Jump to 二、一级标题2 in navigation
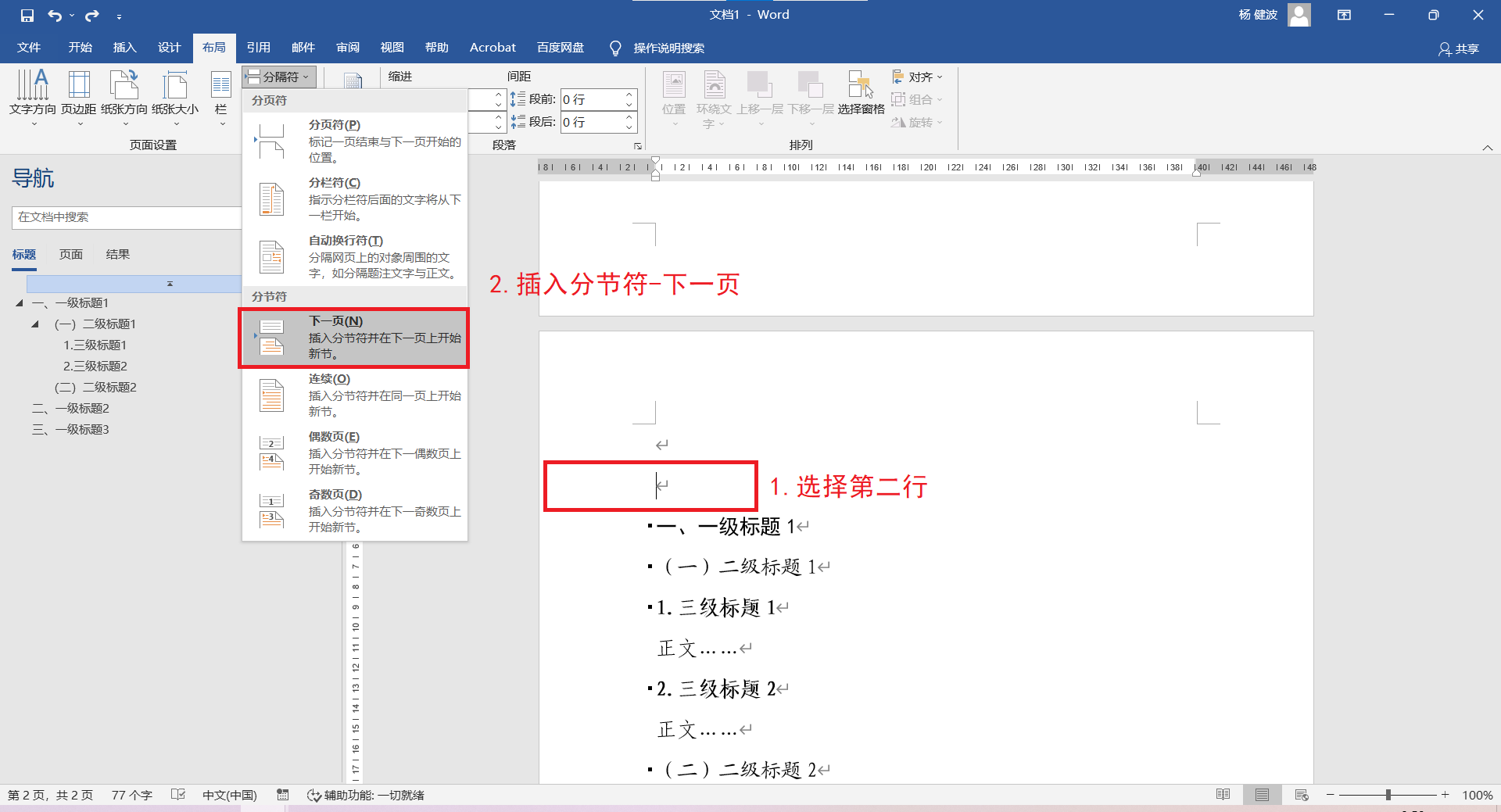The width and height of the screenshot is (1501, 812). point(70,408)
